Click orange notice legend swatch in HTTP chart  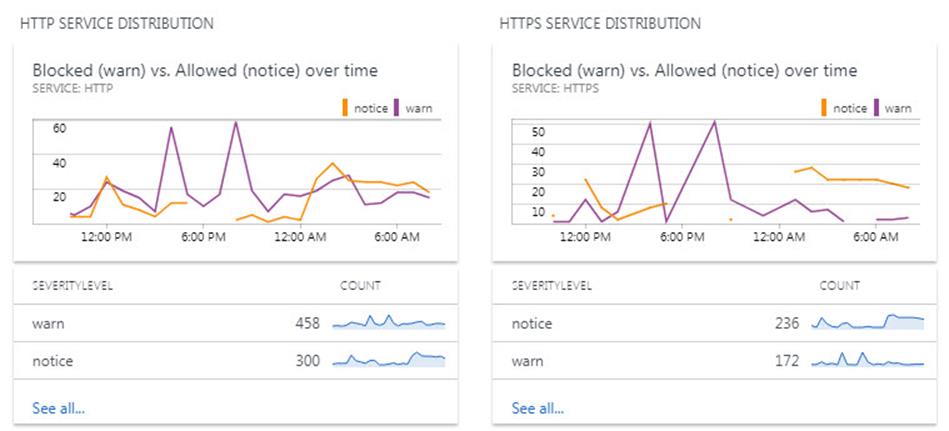tap(345, 108)
